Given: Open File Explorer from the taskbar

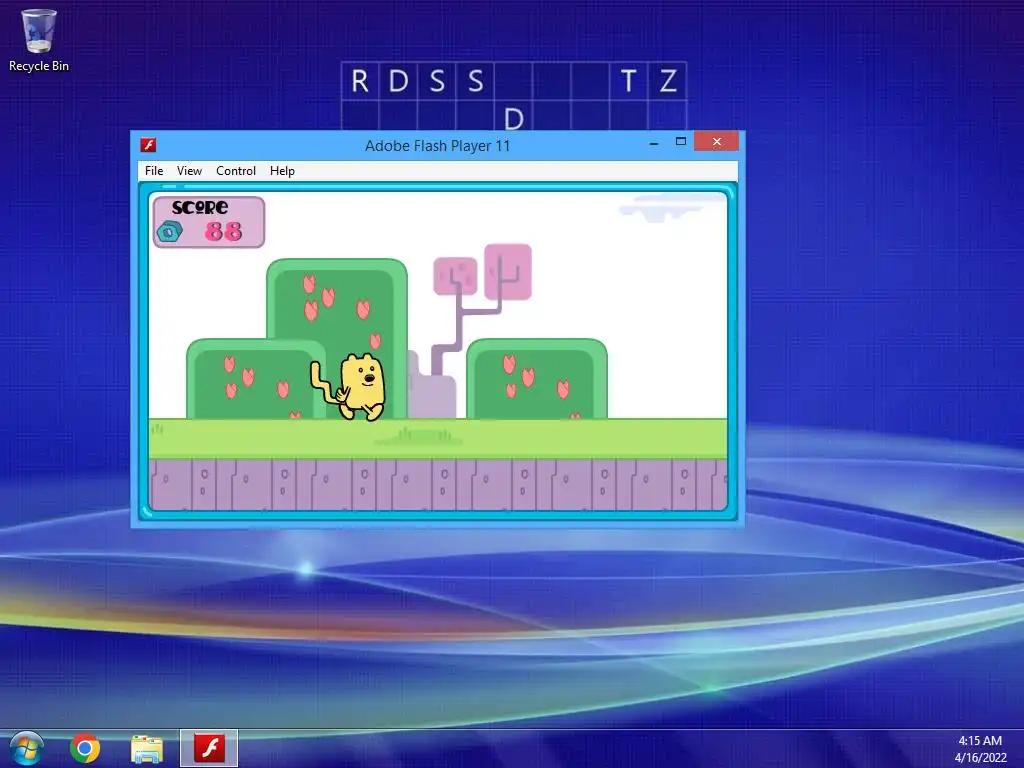Looking at the screenshot, I should coord(147,749).
